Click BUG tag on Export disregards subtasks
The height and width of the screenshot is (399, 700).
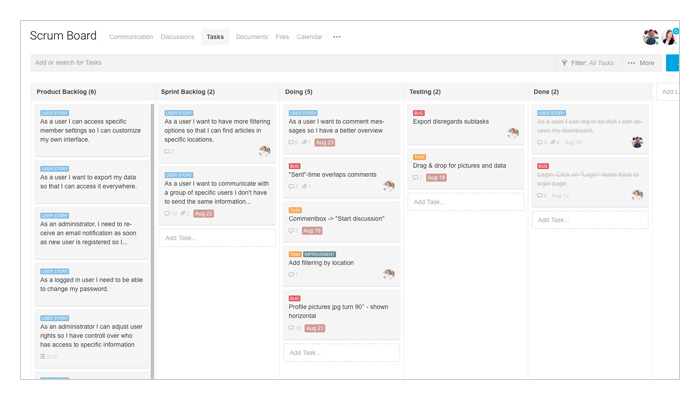coord(419,113)
